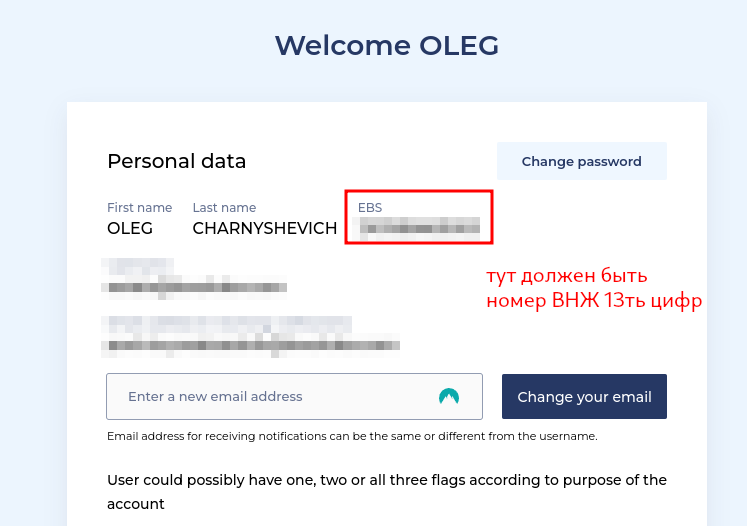Click the blurred EBS number value
The width and height of the screenshot is (747, 526).
[x=420, y=229]
